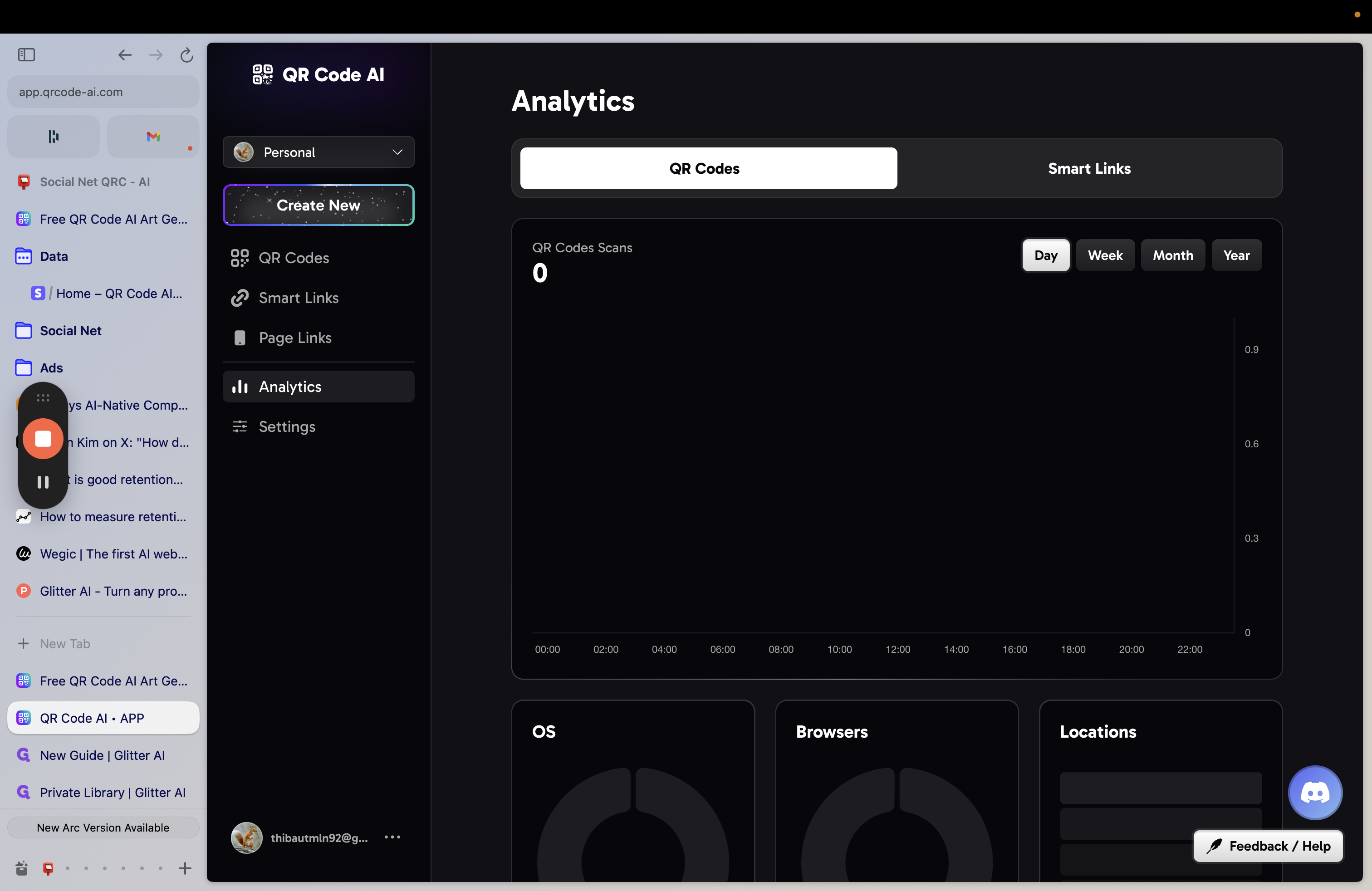Click the Page Links phone icon
The image size is (1372, 891).
(239, 338)
